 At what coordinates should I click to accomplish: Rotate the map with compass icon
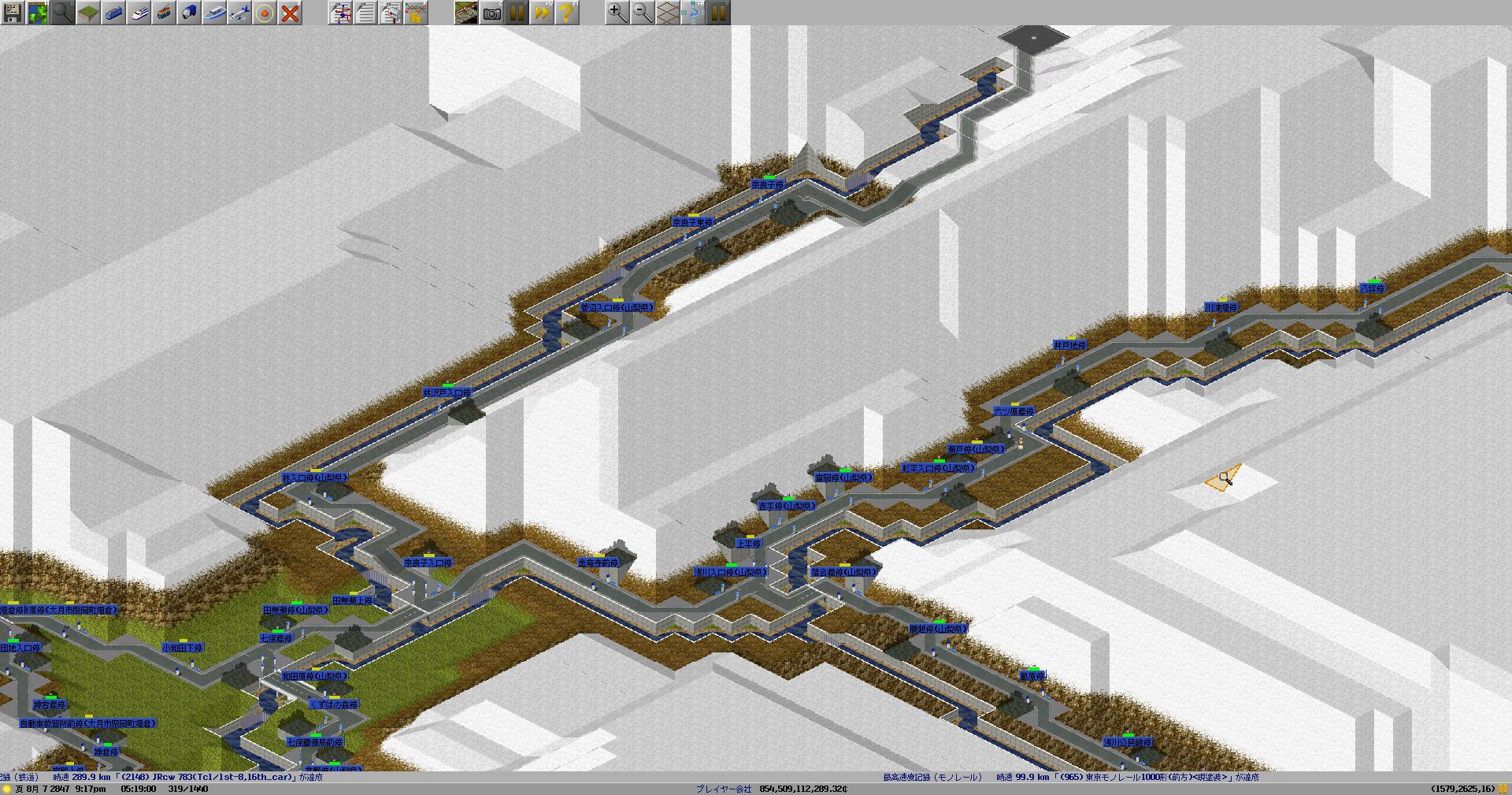[693, 13]
